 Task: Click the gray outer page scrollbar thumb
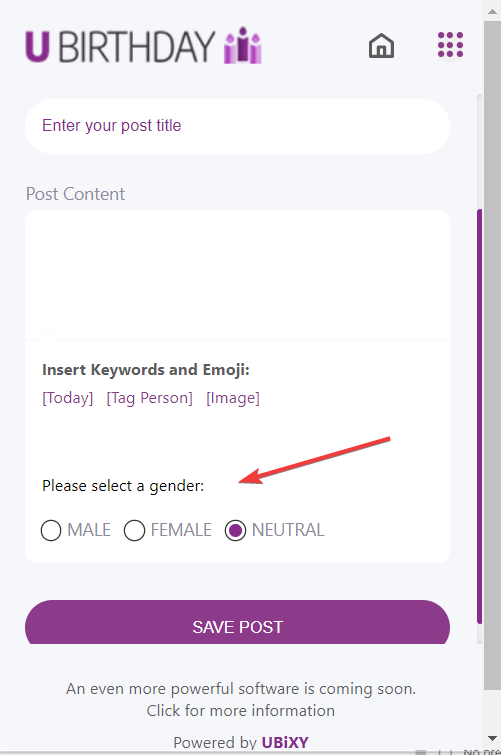[x=492, y=355]
